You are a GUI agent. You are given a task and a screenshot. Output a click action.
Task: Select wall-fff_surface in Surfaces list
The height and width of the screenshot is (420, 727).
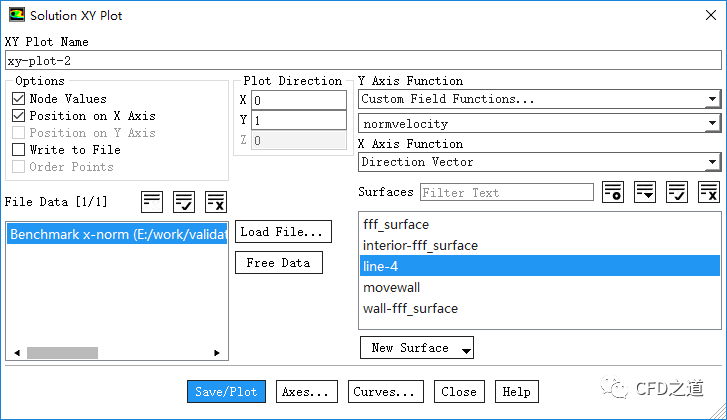click(x=410, y=308)
